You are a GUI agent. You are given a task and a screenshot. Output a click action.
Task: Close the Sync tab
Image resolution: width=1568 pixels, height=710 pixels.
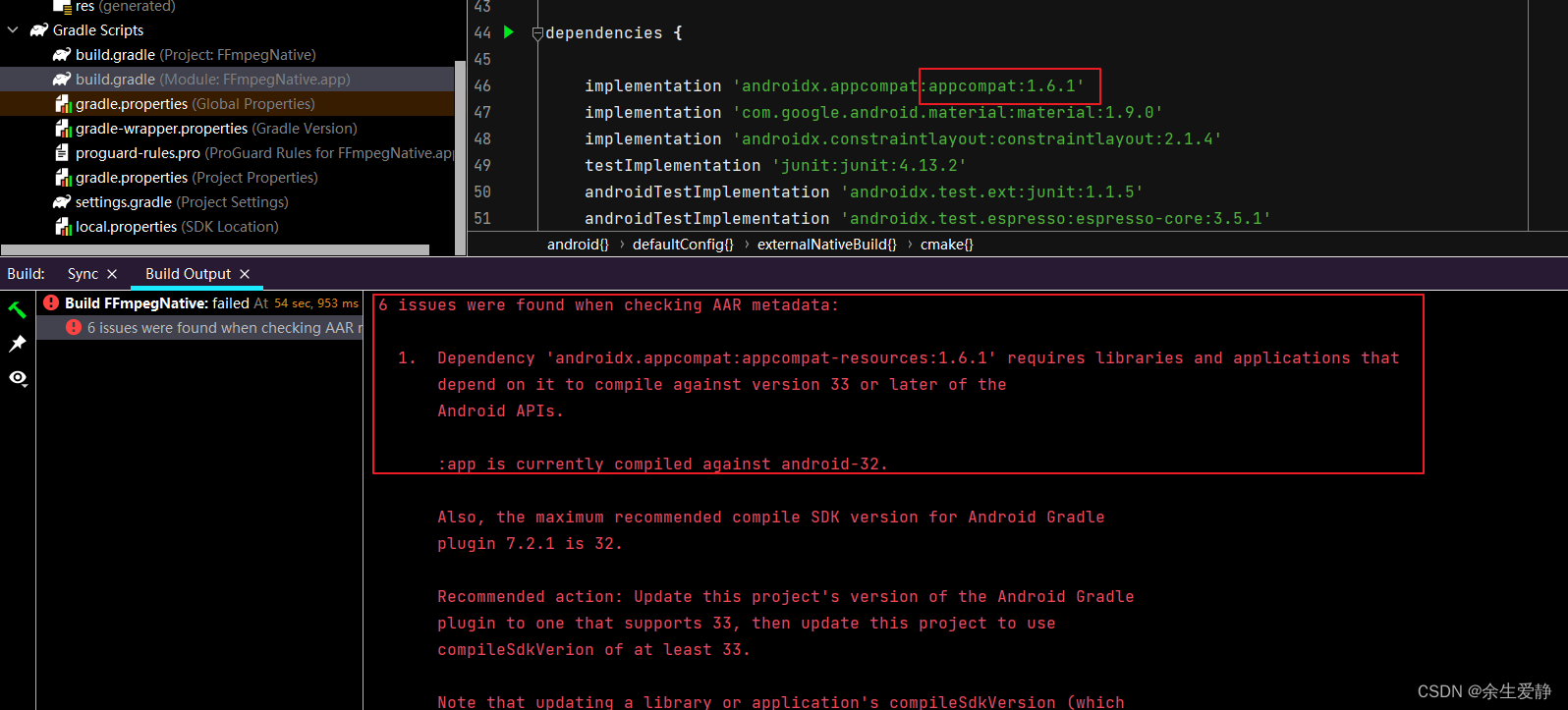[112, 274]
